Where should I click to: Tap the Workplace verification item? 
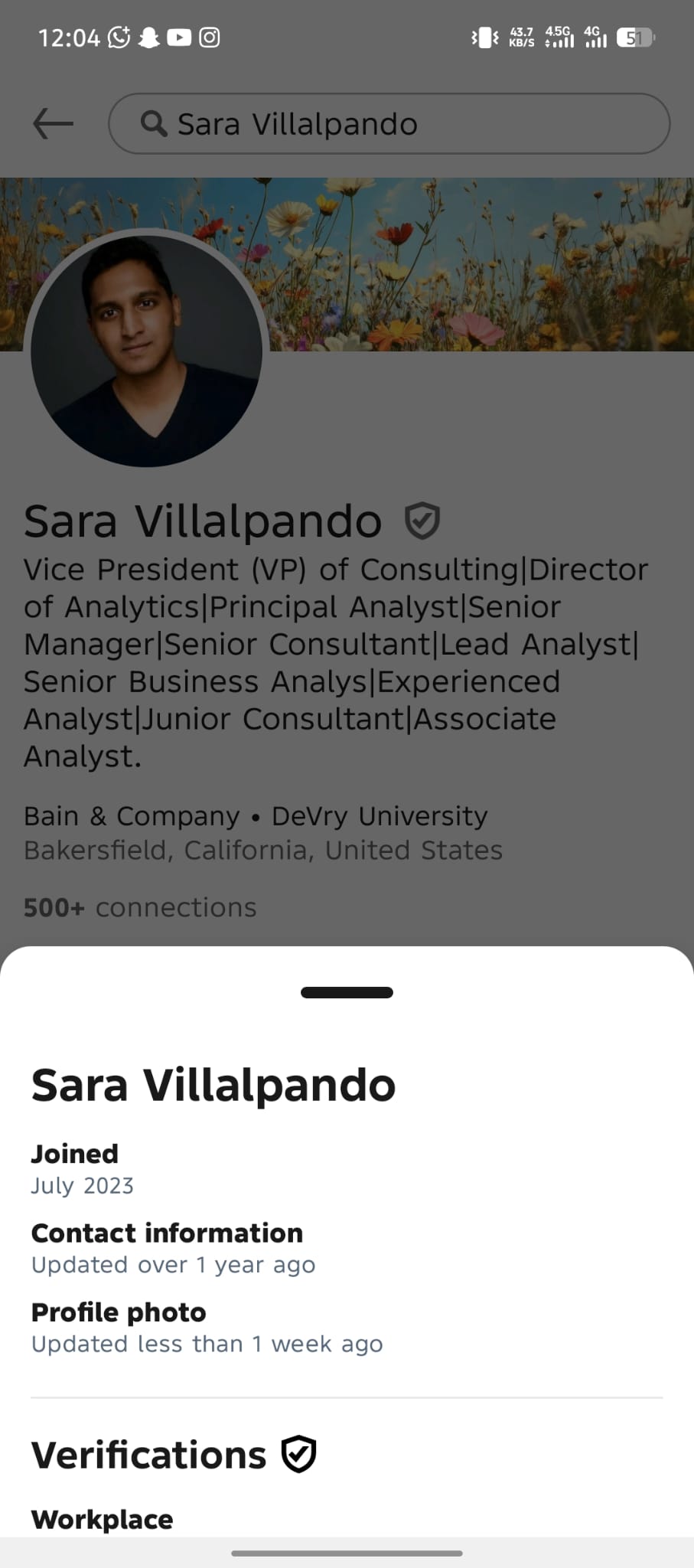tap(103, 1519)
